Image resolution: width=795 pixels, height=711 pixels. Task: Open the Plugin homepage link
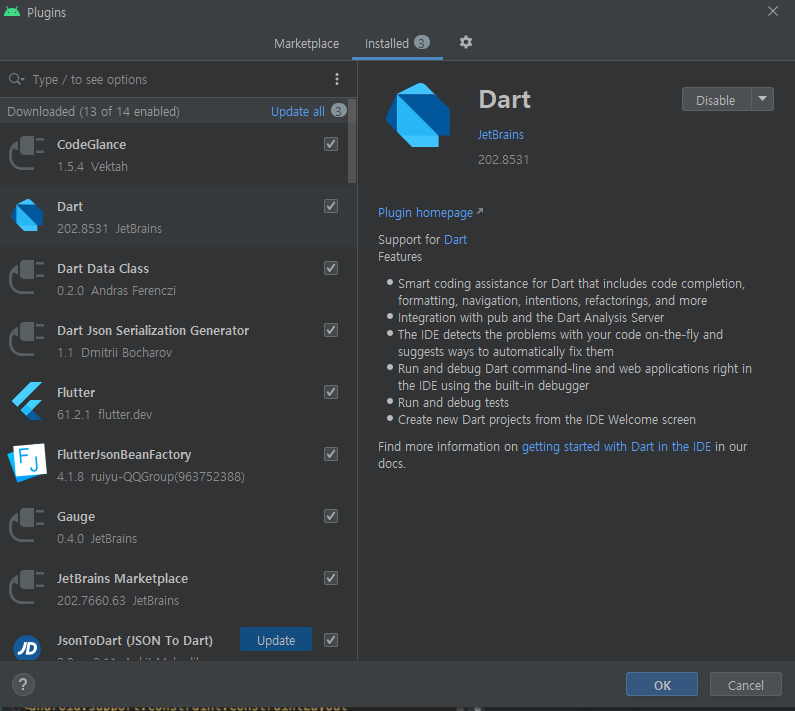[x=430, y=212]
